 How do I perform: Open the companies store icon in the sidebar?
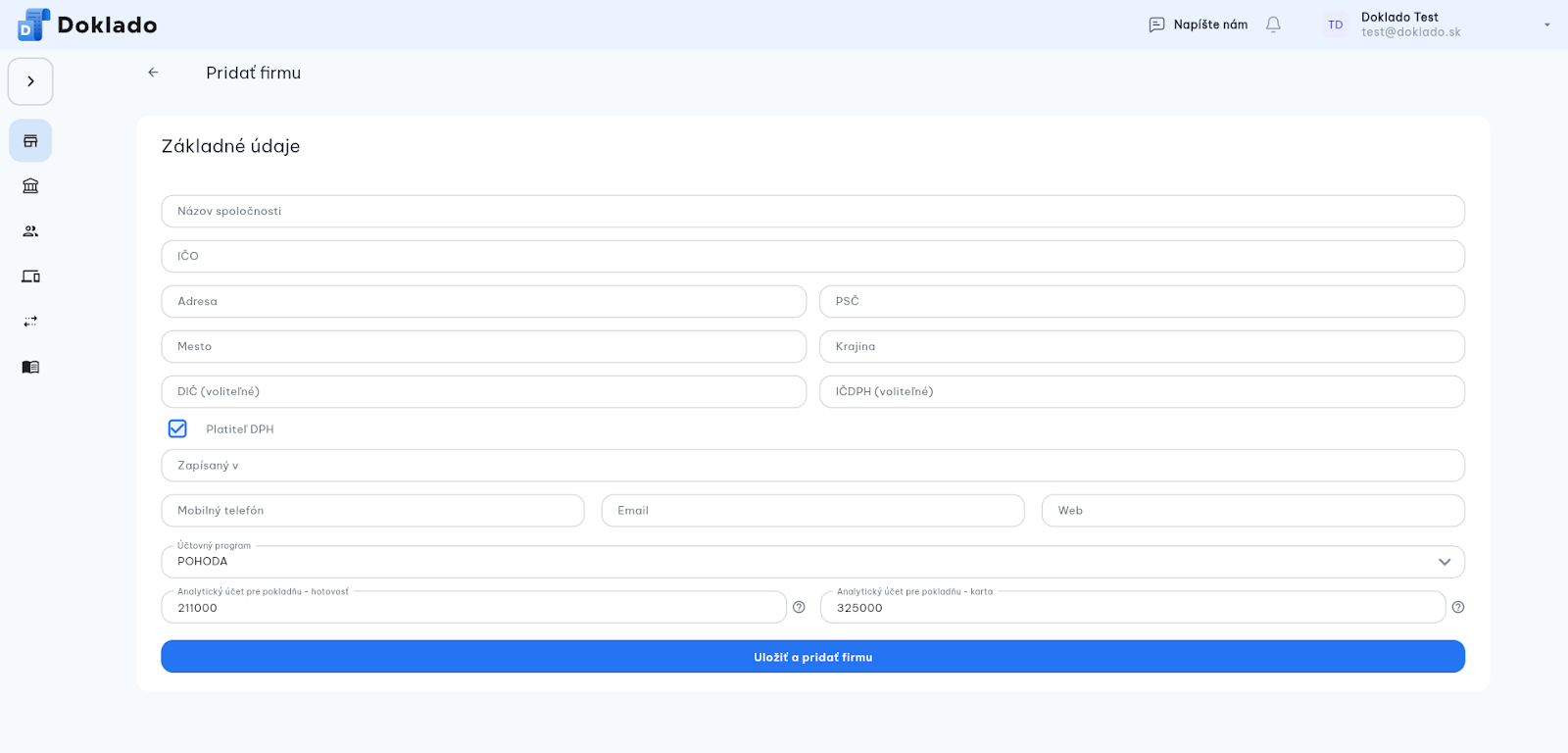(x=30, y=141)
